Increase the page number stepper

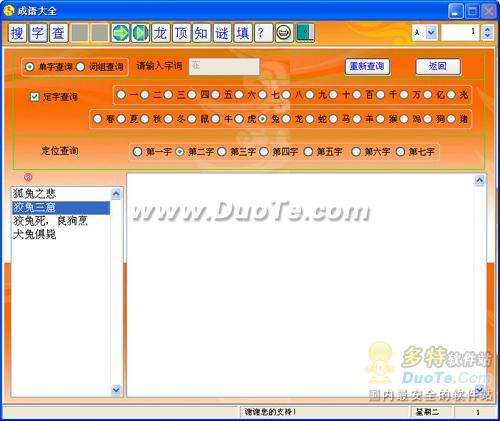pos(488,29)
